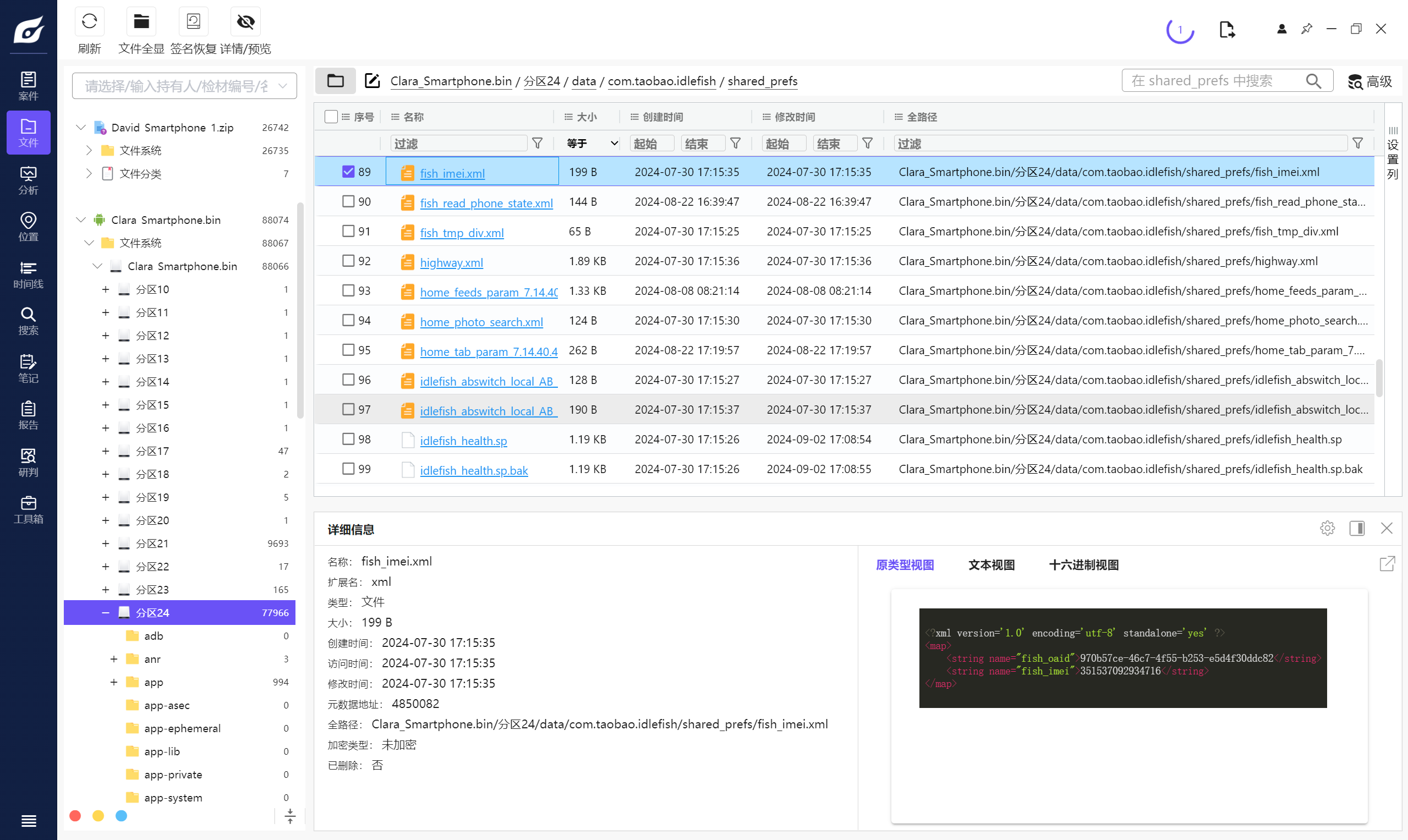Click the edit path pencil icon

(x=372, y=81)
